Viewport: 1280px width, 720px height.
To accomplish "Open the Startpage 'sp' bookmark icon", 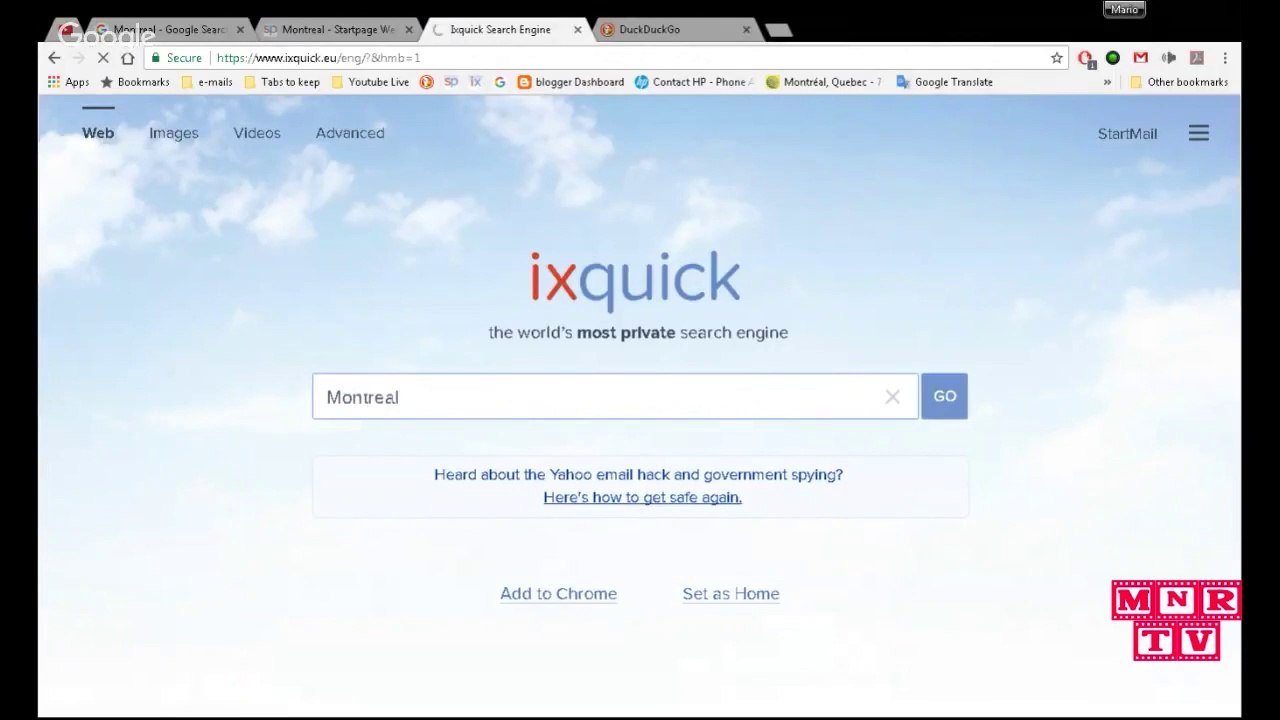I will pos(451,82).
